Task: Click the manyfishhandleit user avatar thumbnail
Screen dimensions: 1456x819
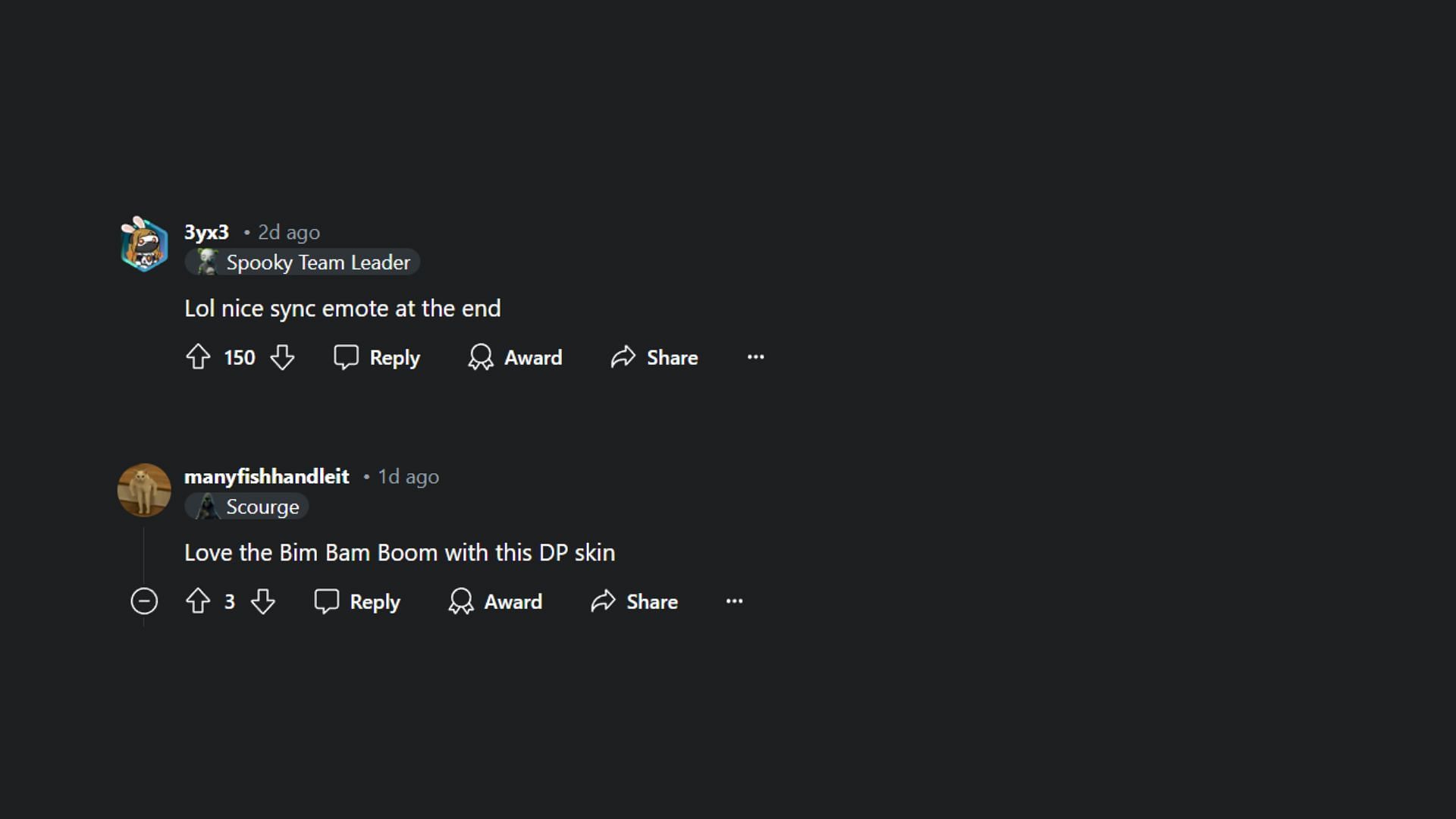Action: click(144, 491)
